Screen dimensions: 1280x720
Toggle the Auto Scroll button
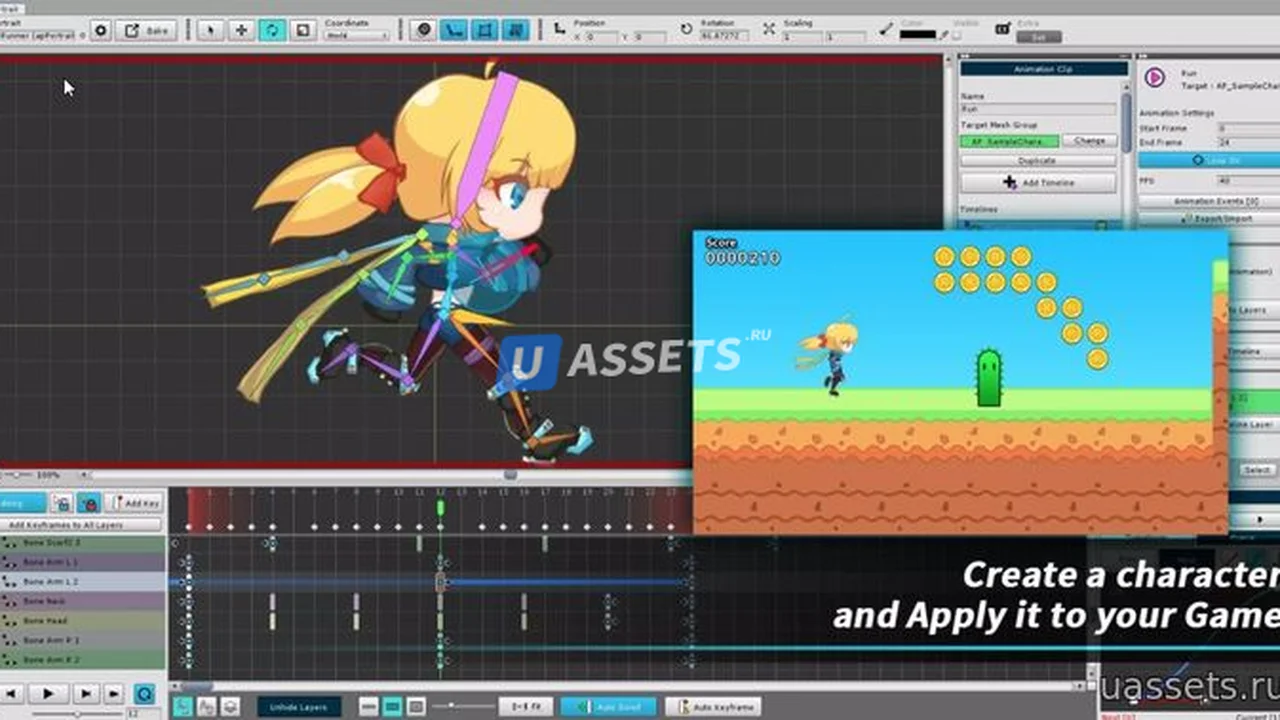click(608, 707)
